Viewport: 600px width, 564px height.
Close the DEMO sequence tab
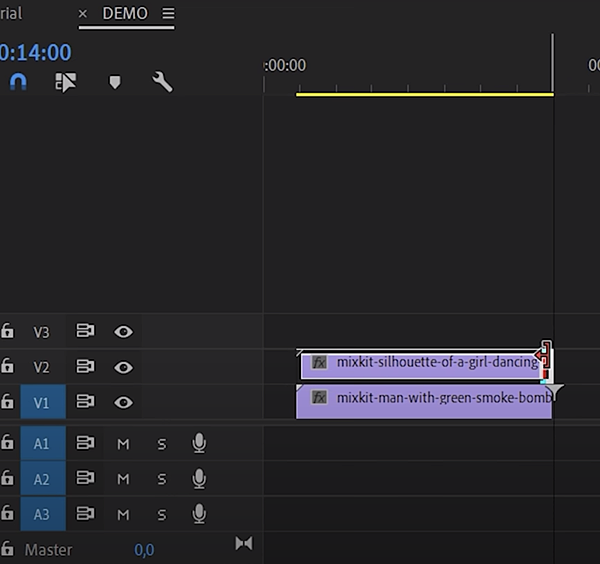pyautogui.click(x=83, y=14)
